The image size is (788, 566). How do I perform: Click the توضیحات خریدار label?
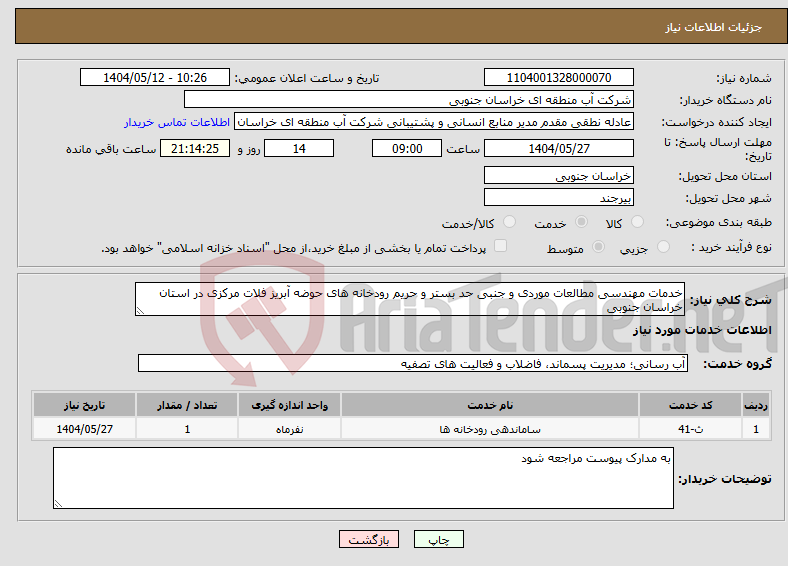(x=725, y=479)
